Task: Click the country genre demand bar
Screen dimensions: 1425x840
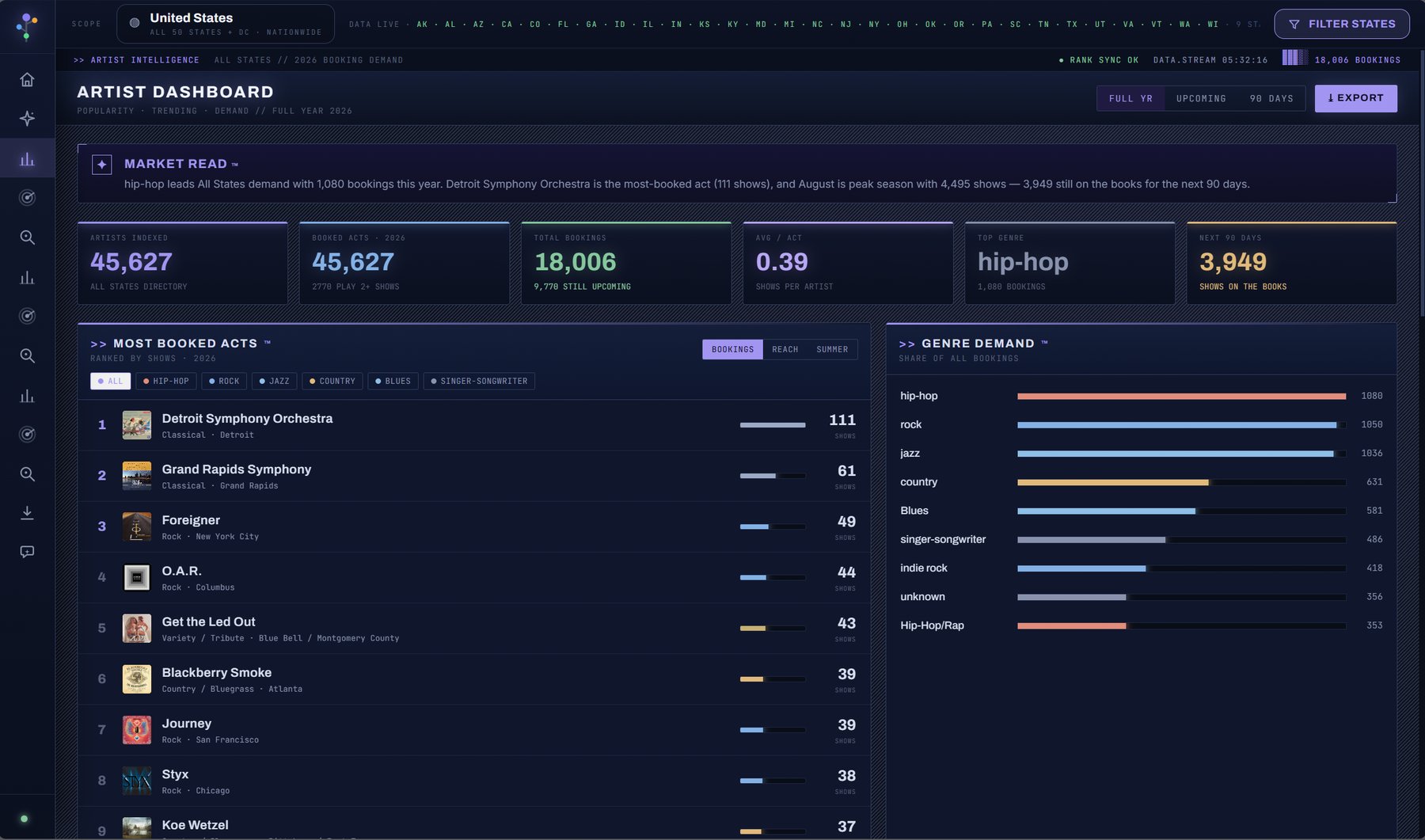Action: pyautogui.click(x=1181, y=482)
